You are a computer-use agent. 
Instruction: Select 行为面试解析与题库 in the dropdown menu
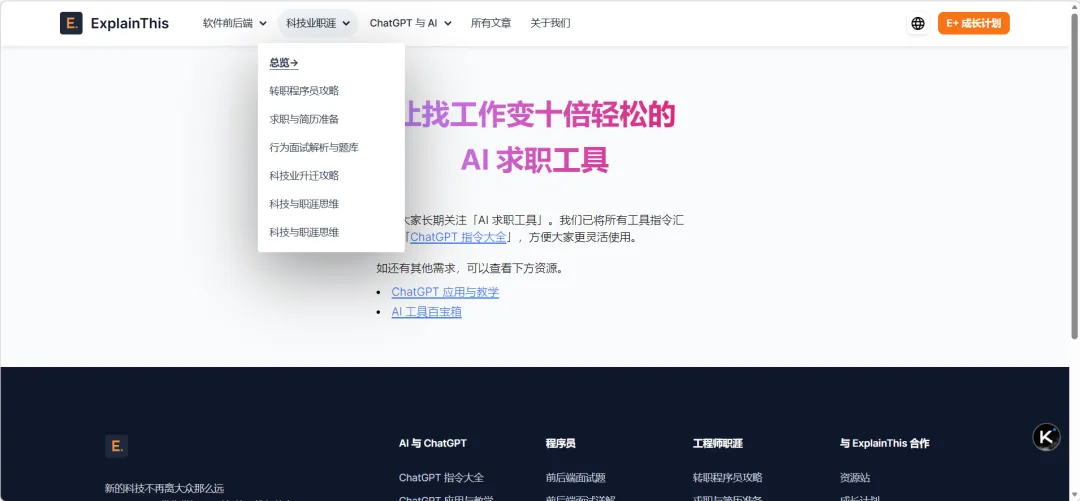coord(314,147)
